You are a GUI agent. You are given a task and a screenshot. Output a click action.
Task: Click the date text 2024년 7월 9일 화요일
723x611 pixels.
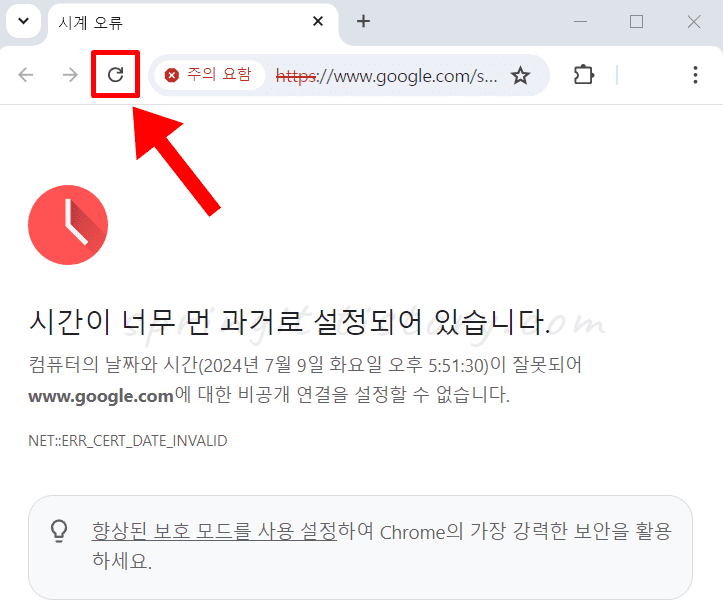(292, 365)
